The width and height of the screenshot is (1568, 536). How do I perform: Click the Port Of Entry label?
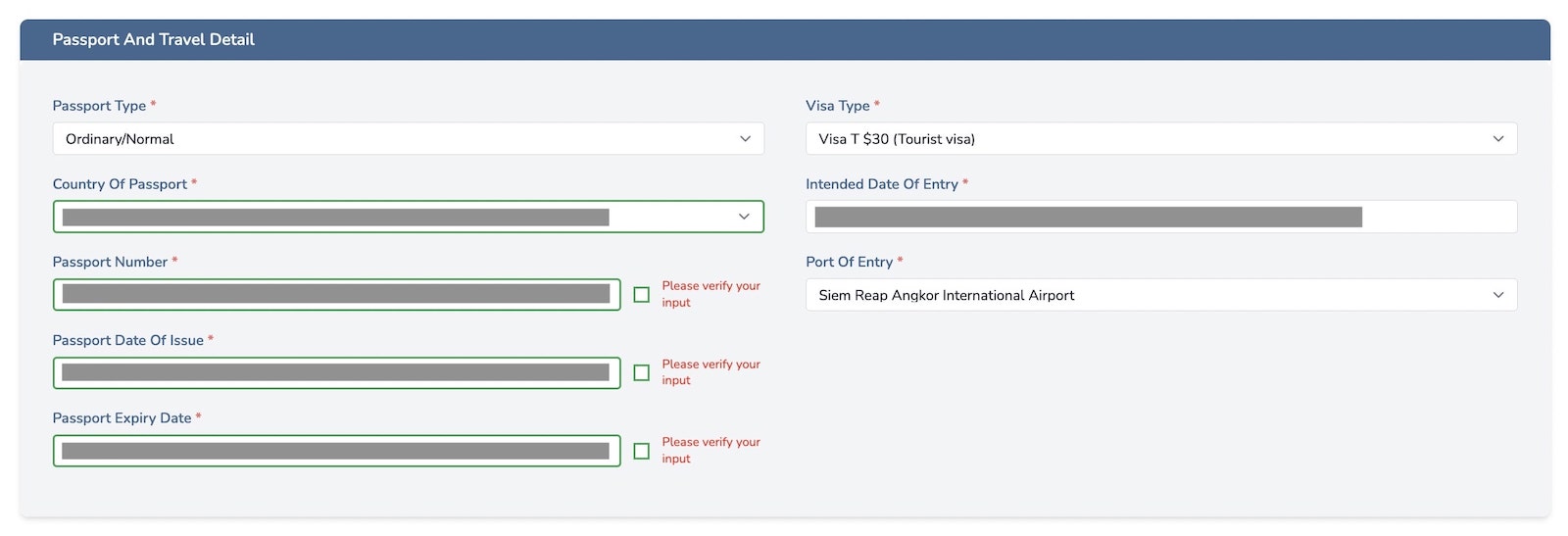tap(849, 262)
